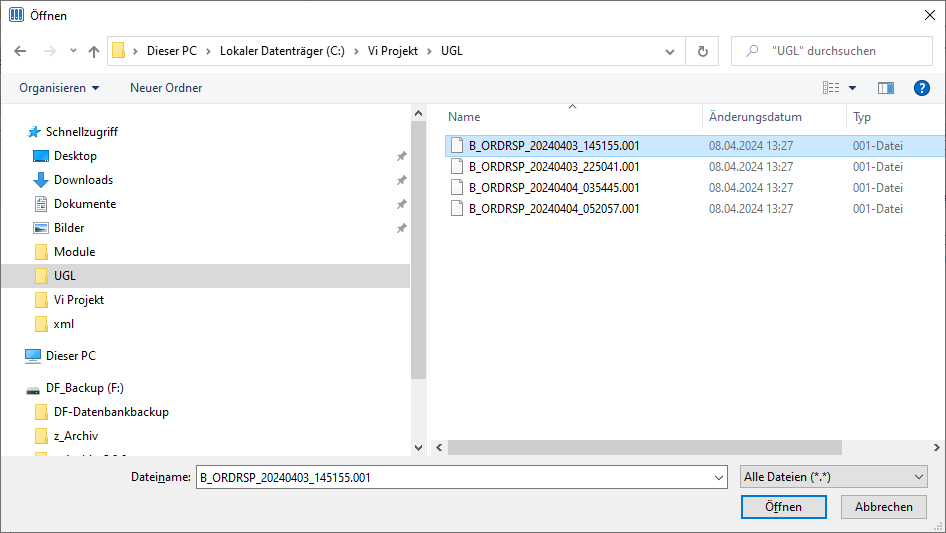Go up one folder level
946x533 pixels.
coord(94,51)
